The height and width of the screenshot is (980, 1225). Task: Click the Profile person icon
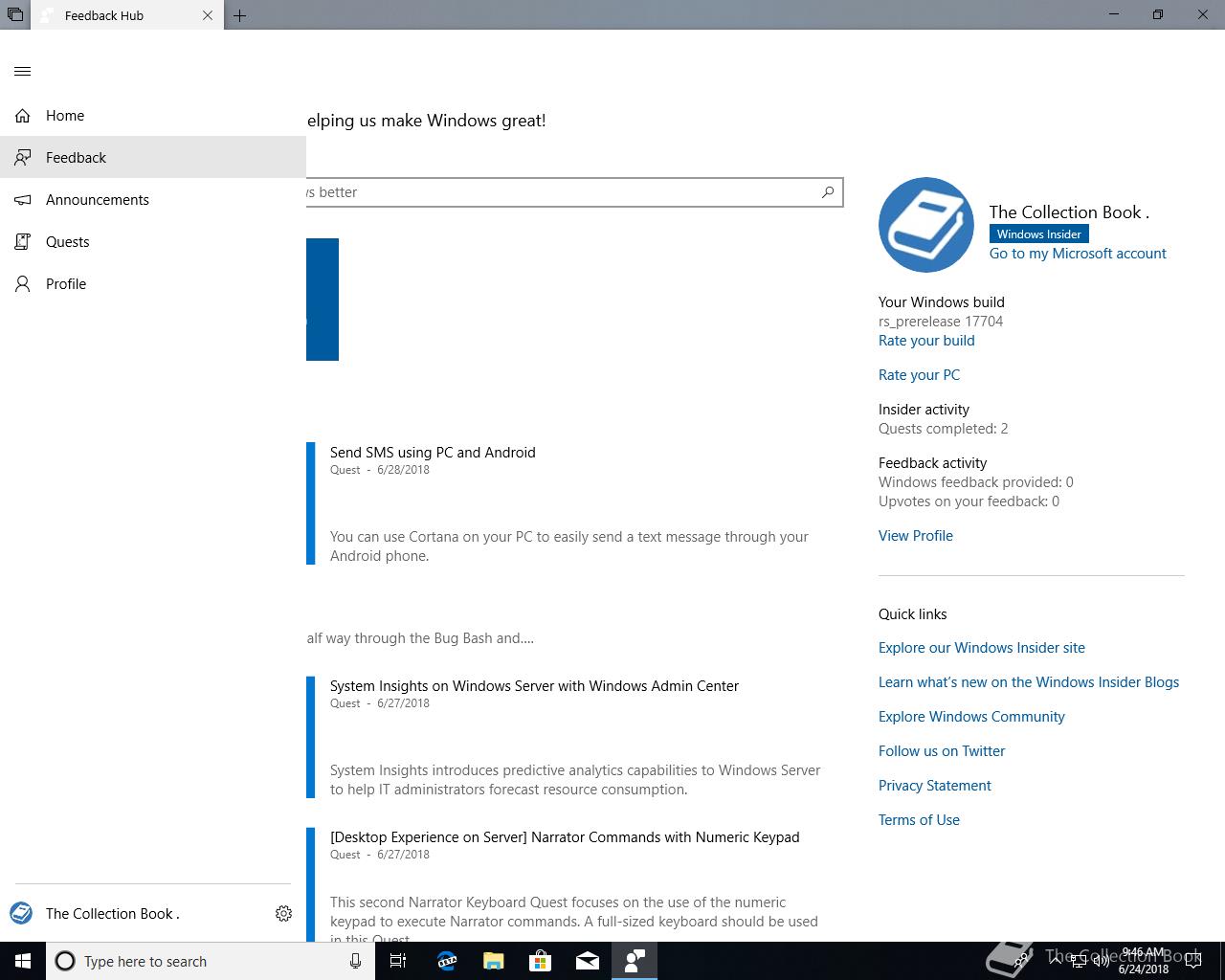click(x=23, y=284)
